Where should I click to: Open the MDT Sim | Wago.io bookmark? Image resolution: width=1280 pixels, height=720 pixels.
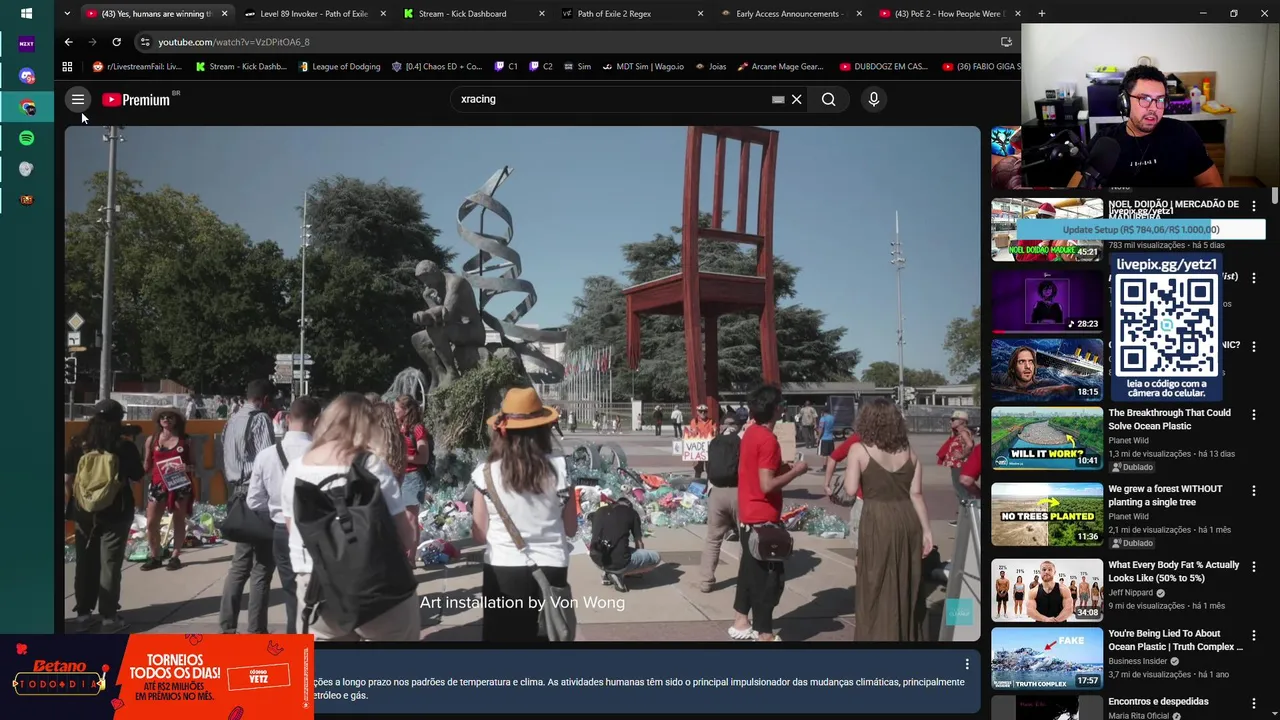[643, 67]
